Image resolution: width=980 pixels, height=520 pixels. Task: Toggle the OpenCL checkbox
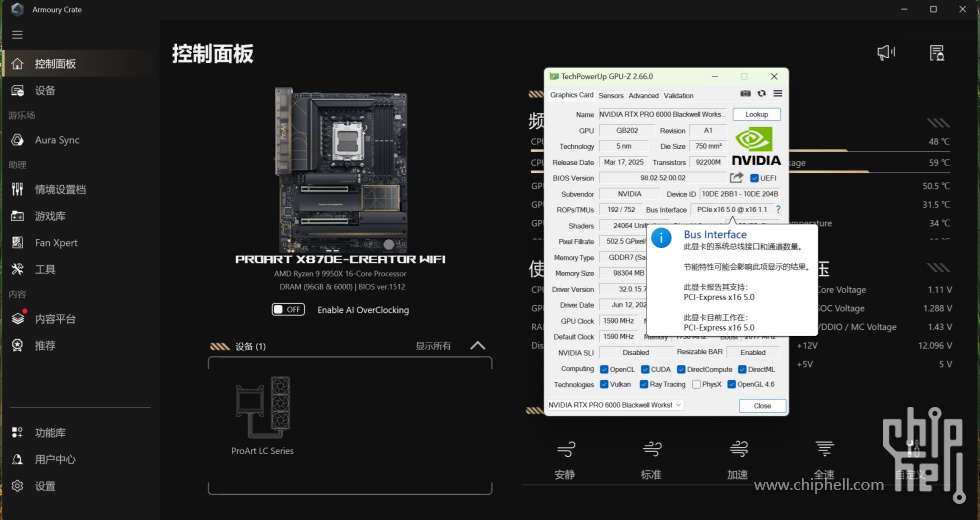[604, 369]
